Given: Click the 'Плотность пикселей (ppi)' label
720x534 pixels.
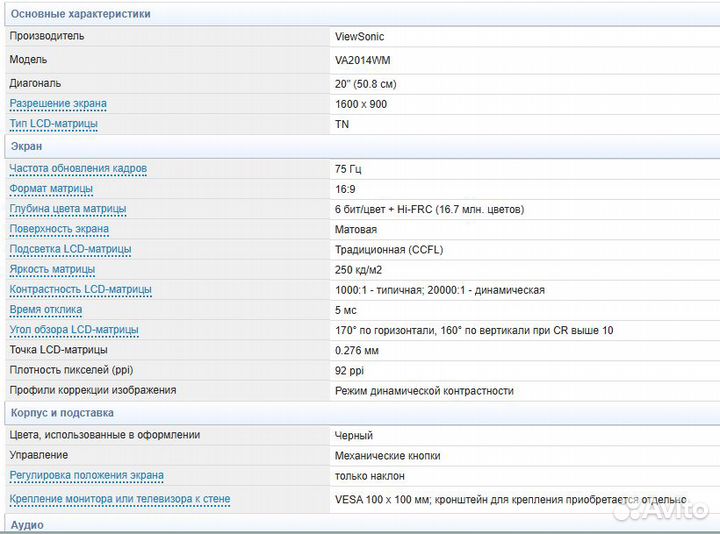Looking at the screenshot, I should click(71, 370).
